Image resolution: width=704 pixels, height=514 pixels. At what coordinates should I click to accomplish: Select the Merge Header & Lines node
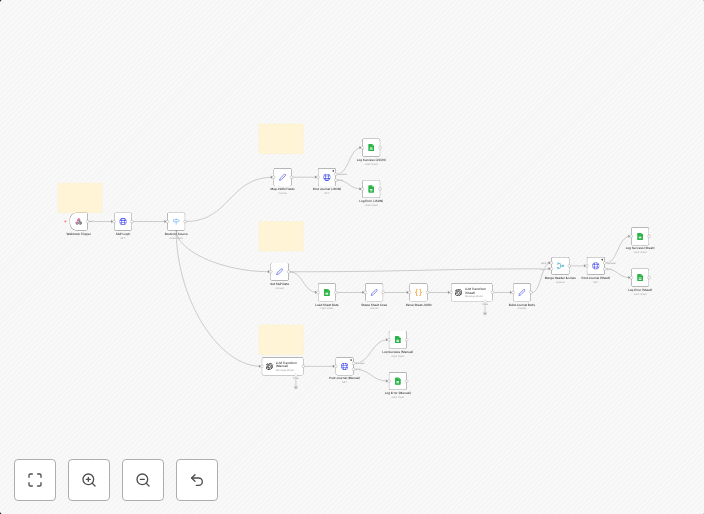click(x=560, y=266)
